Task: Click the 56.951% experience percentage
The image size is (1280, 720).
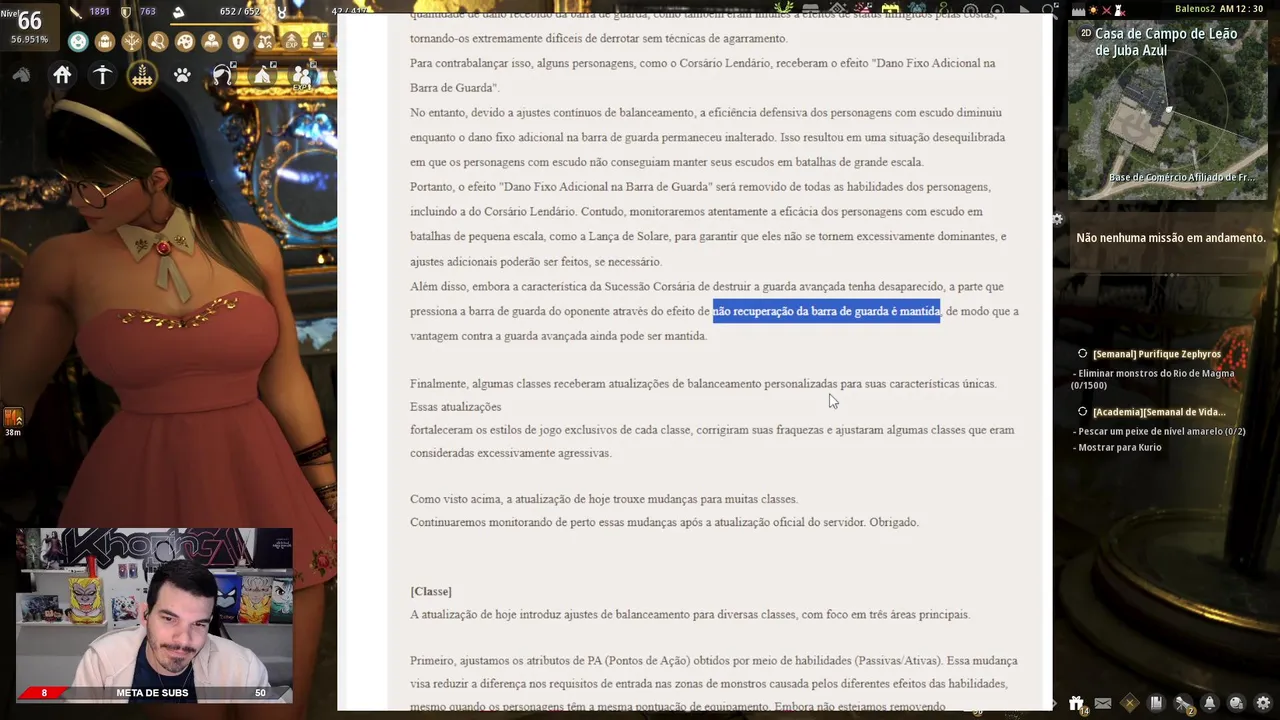Action: click(x=29, y=40)
